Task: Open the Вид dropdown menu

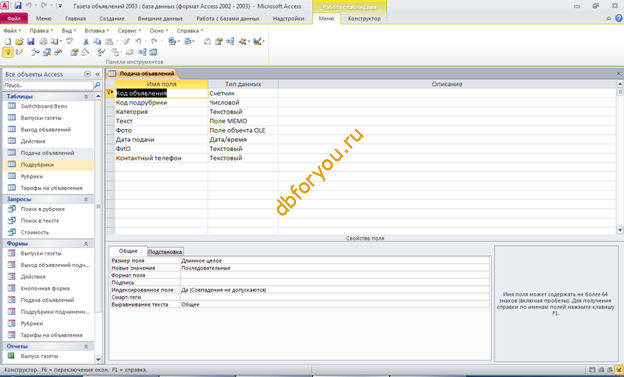Action: [68, 31]
